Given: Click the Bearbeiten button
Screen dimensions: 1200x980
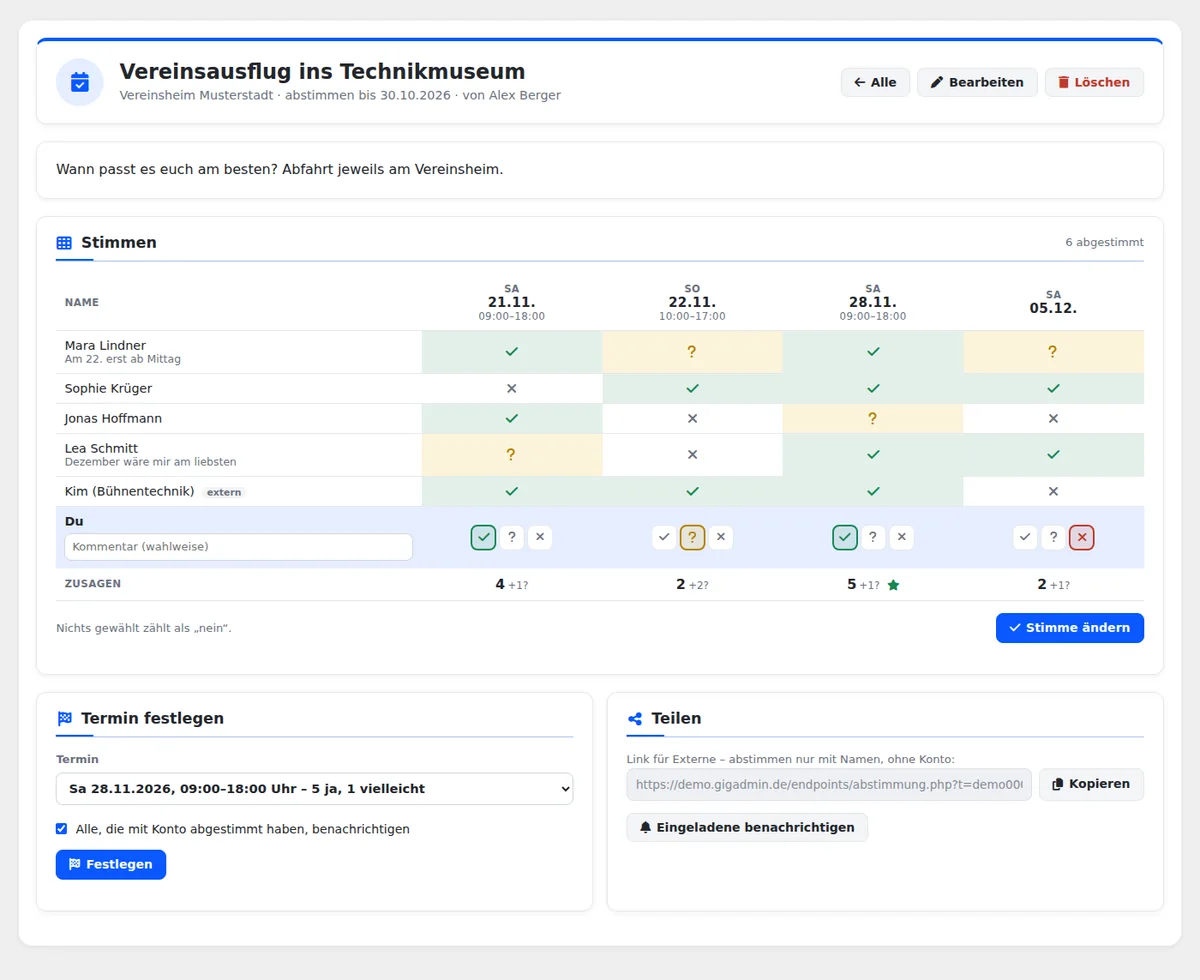Looking at the screenshot, I should coord(977,82).
